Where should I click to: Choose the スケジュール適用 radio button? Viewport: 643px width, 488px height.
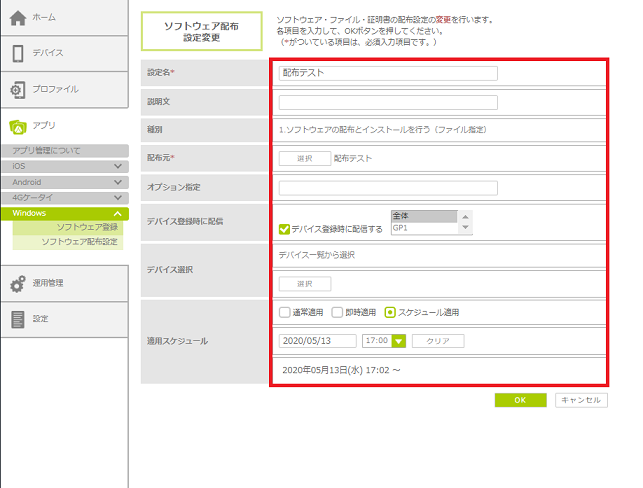tap(390, 312)
